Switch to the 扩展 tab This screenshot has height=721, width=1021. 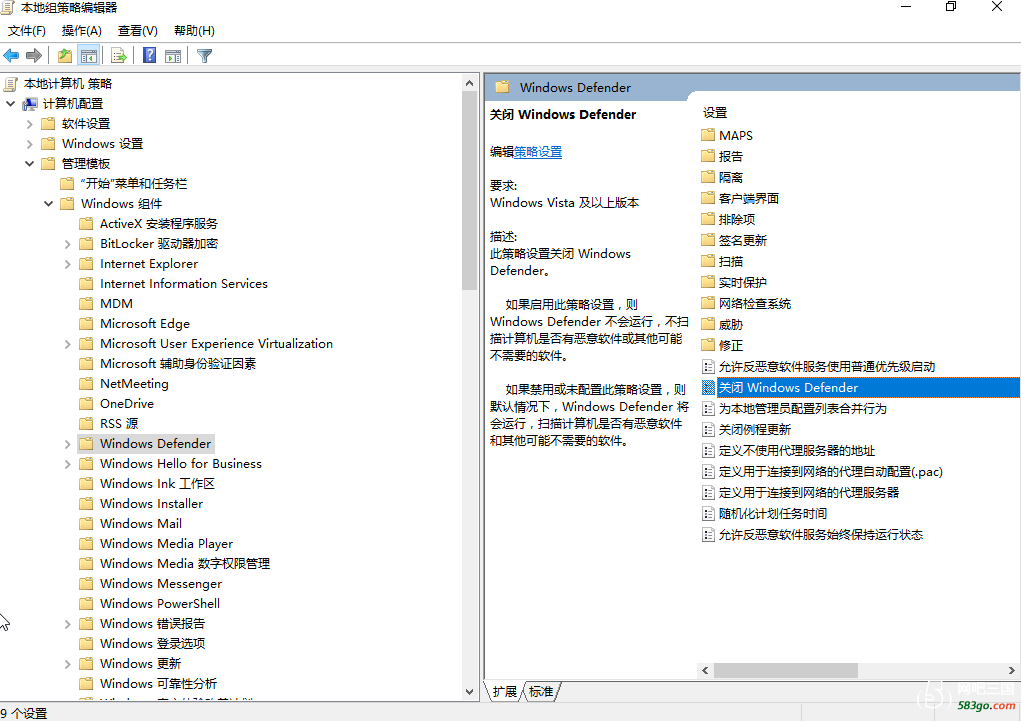coord(505,691)
